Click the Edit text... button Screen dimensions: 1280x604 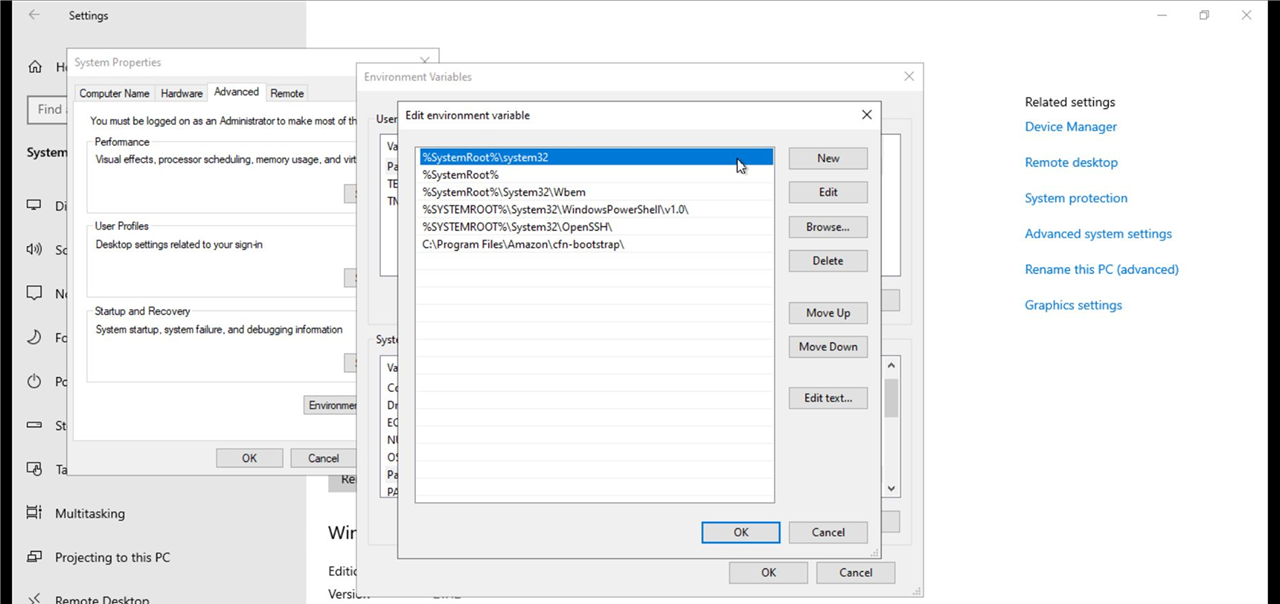coord(827,398)
